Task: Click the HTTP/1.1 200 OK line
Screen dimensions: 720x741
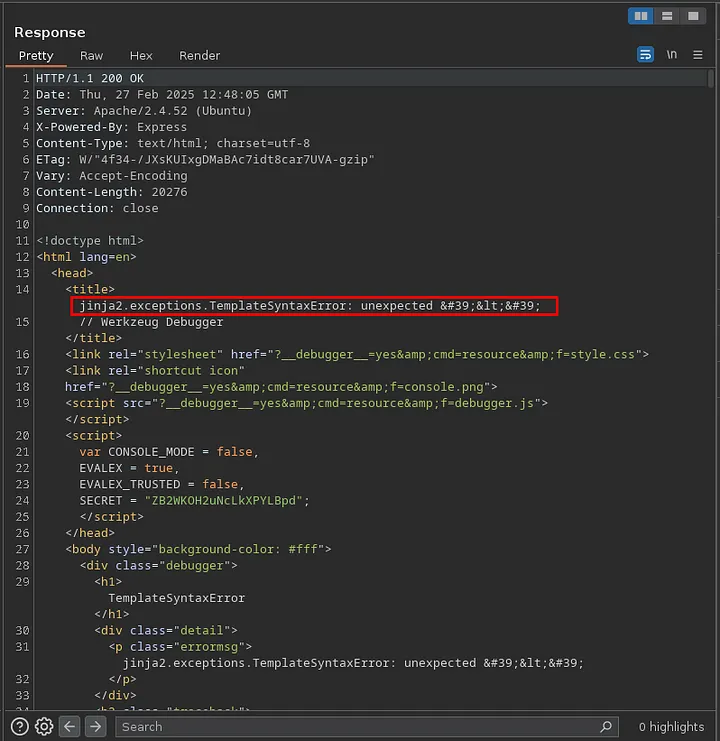Action: (x=90, y=78)
